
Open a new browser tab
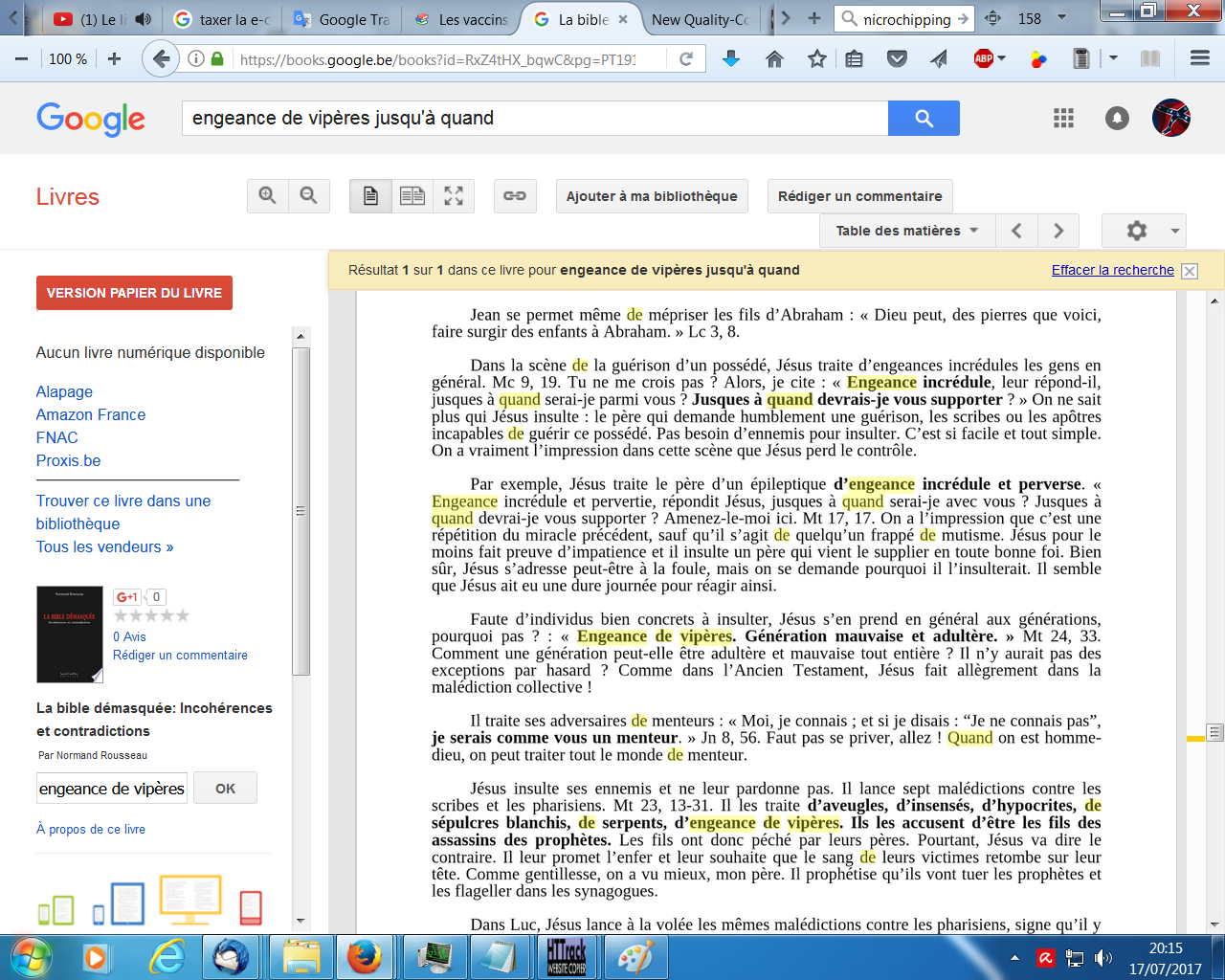[x=814, y=18]
